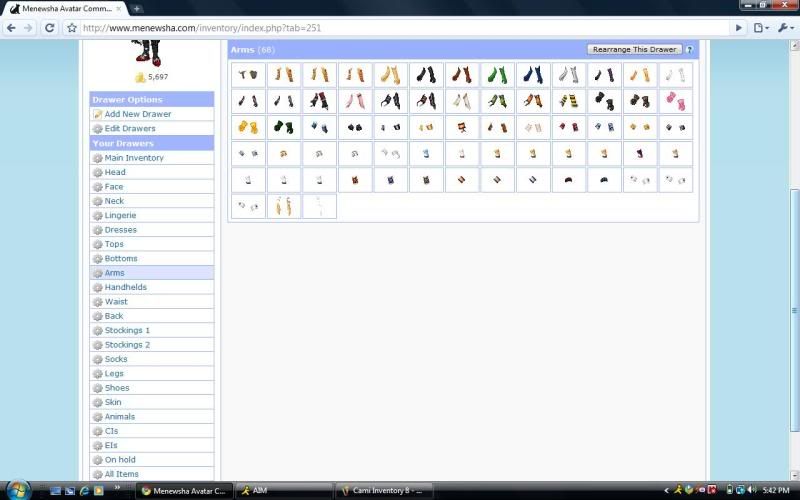Open a new browser tab
This screenshot has height=500, width=800.
[136, 8]
